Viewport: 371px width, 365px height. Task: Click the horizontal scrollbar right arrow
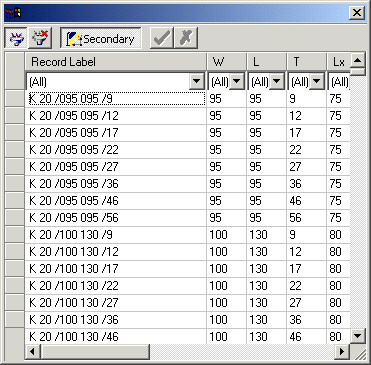pyautogui.click(x=342, y=351)
